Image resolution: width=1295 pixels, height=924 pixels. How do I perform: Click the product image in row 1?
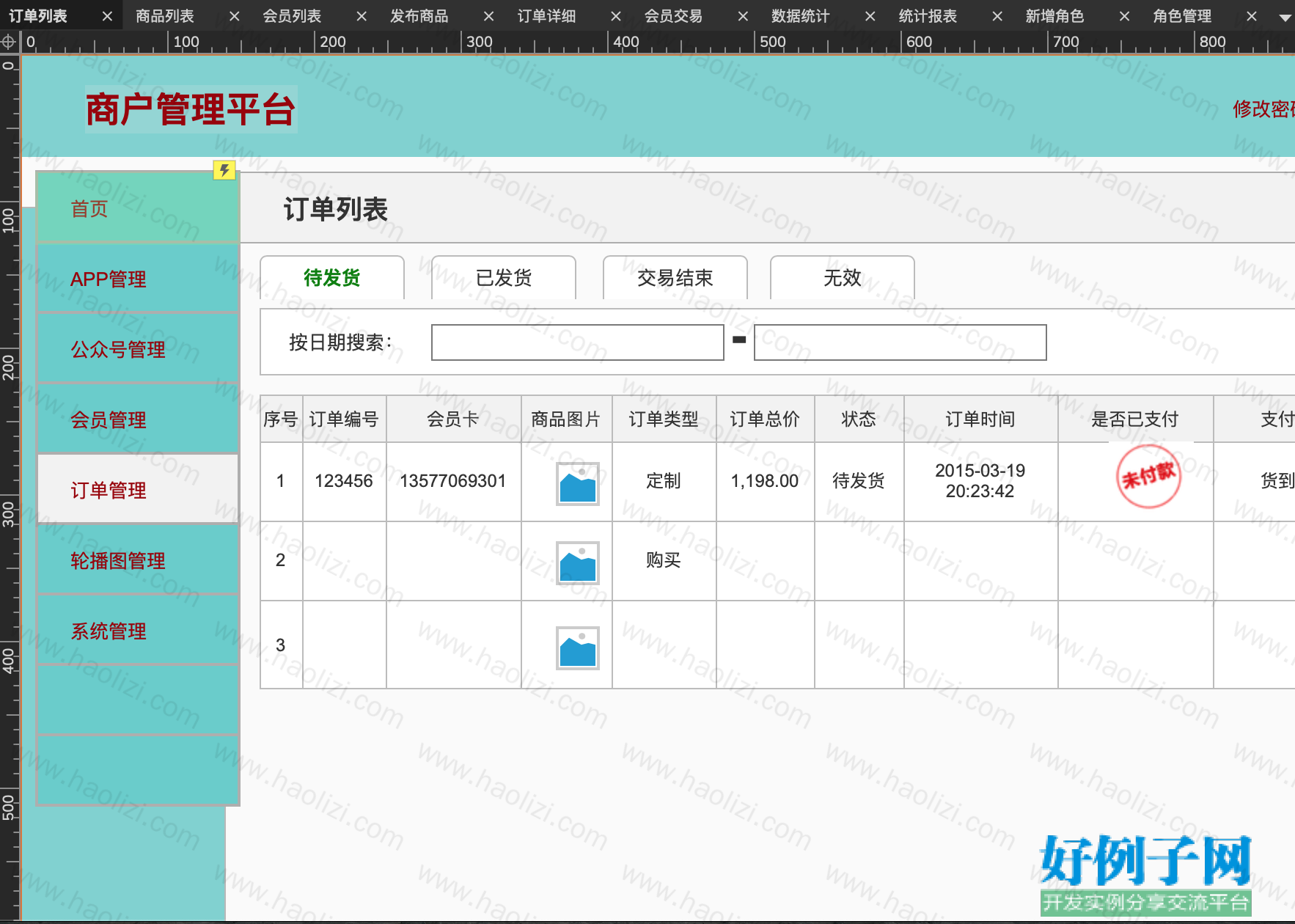(578, 484)
